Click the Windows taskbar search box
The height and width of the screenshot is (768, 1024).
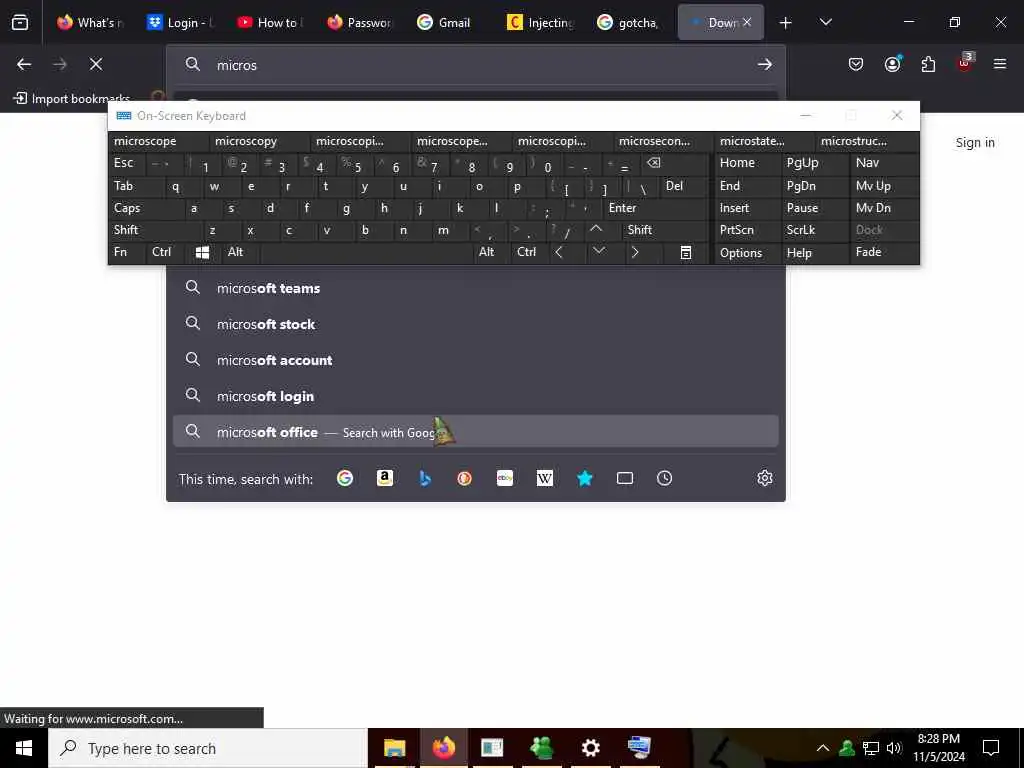[x=208, y=748]
